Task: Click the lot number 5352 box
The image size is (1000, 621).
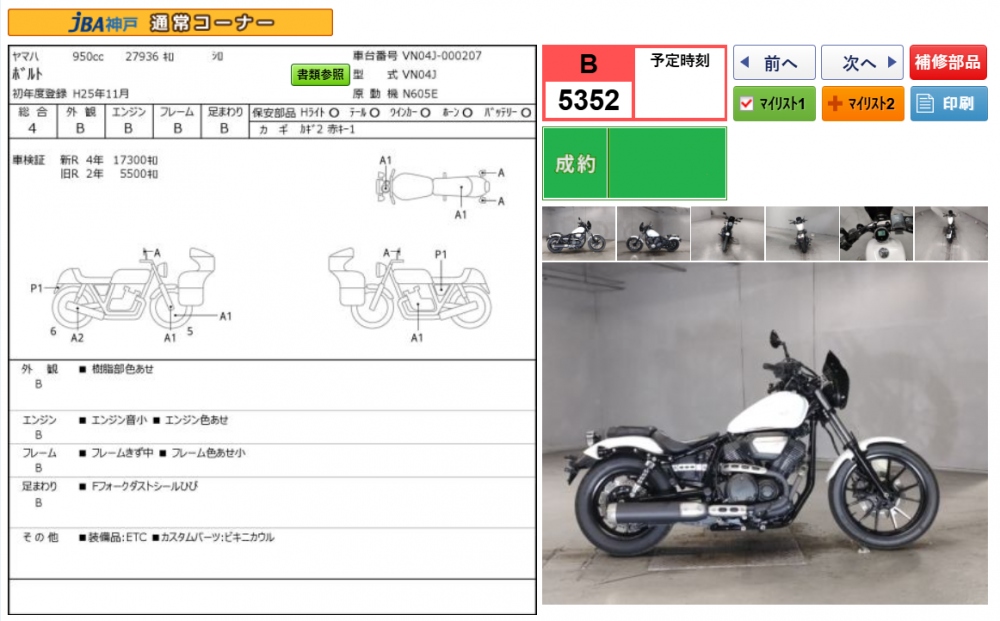Action: (588, 99)
